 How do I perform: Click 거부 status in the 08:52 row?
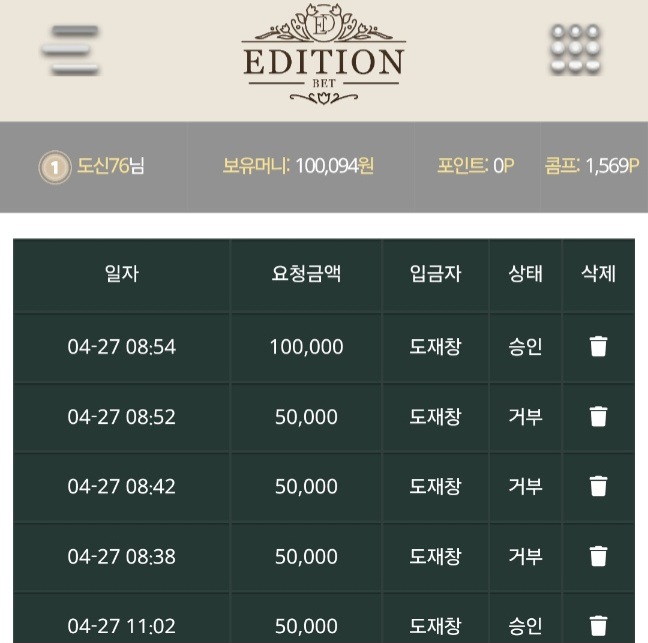[x=525, y=417]
